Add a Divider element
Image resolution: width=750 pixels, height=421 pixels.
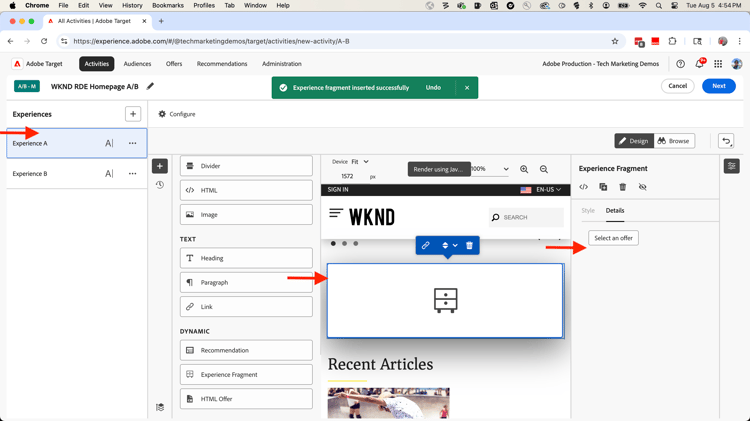point(246,166)
